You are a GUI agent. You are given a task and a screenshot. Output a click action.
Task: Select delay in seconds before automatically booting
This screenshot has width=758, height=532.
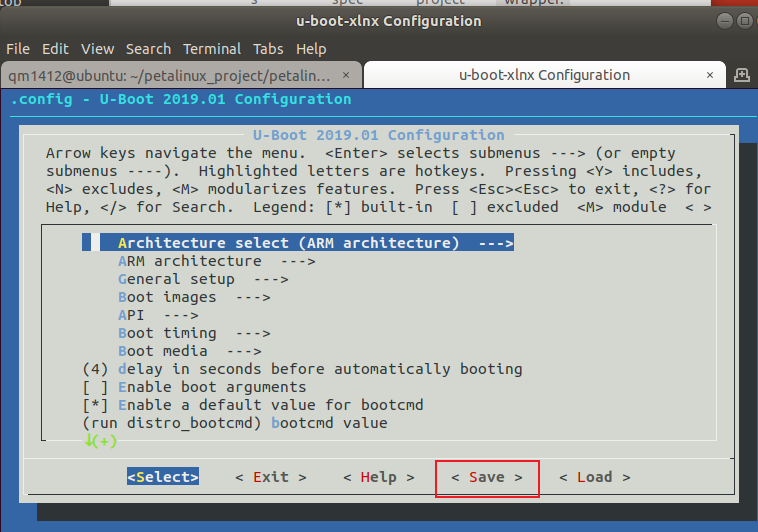pos(302,369)
